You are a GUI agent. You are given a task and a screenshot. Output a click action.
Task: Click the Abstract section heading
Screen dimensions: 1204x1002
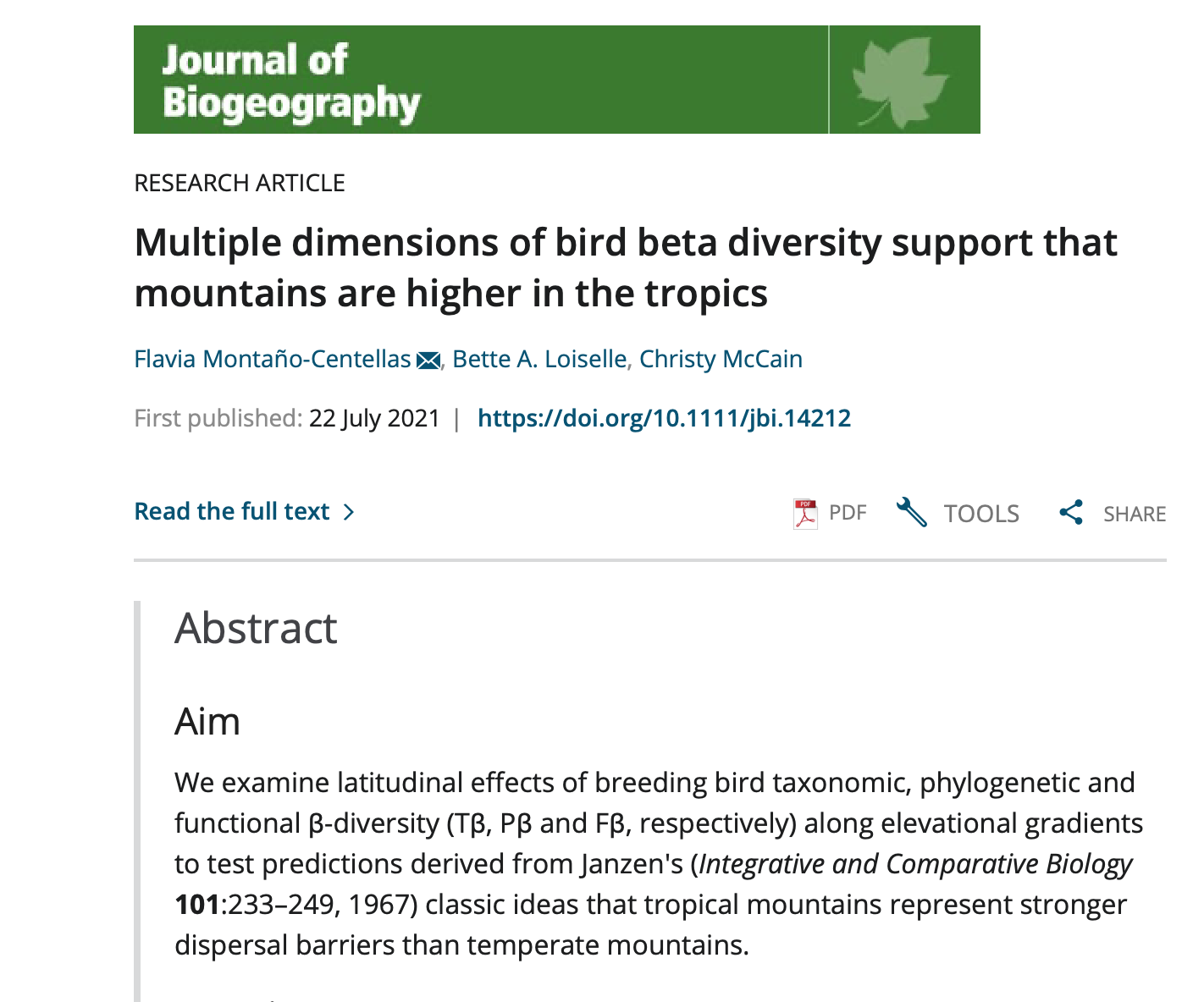[256, 628]
